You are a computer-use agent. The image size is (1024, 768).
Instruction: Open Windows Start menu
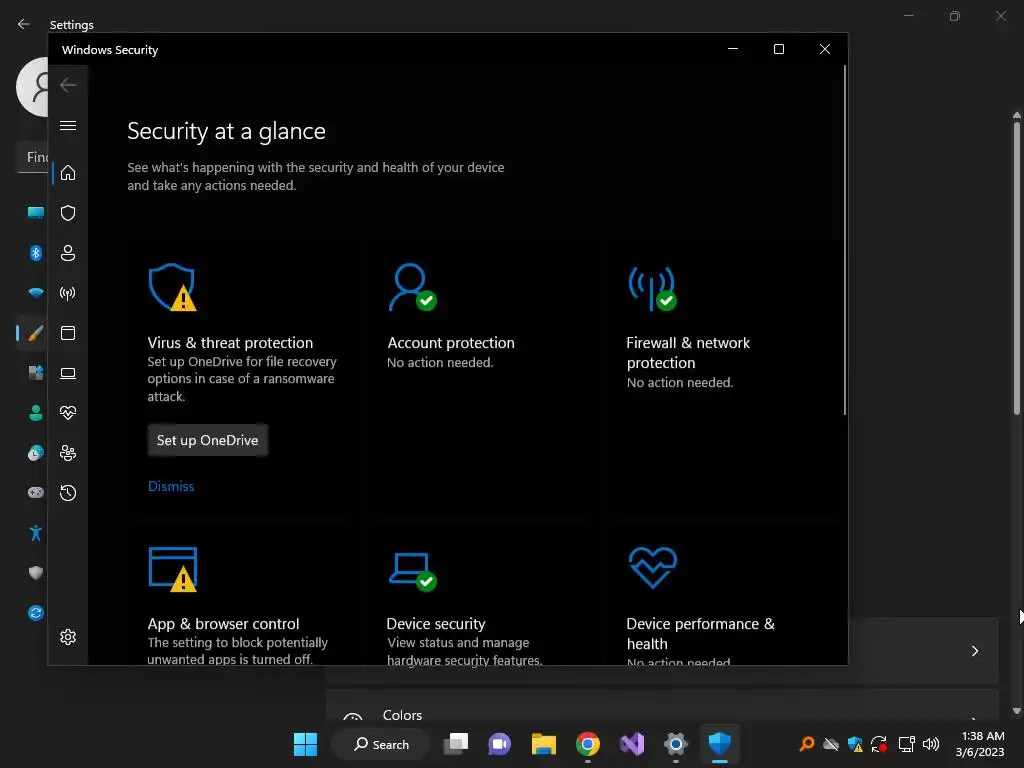pos(305,744)
